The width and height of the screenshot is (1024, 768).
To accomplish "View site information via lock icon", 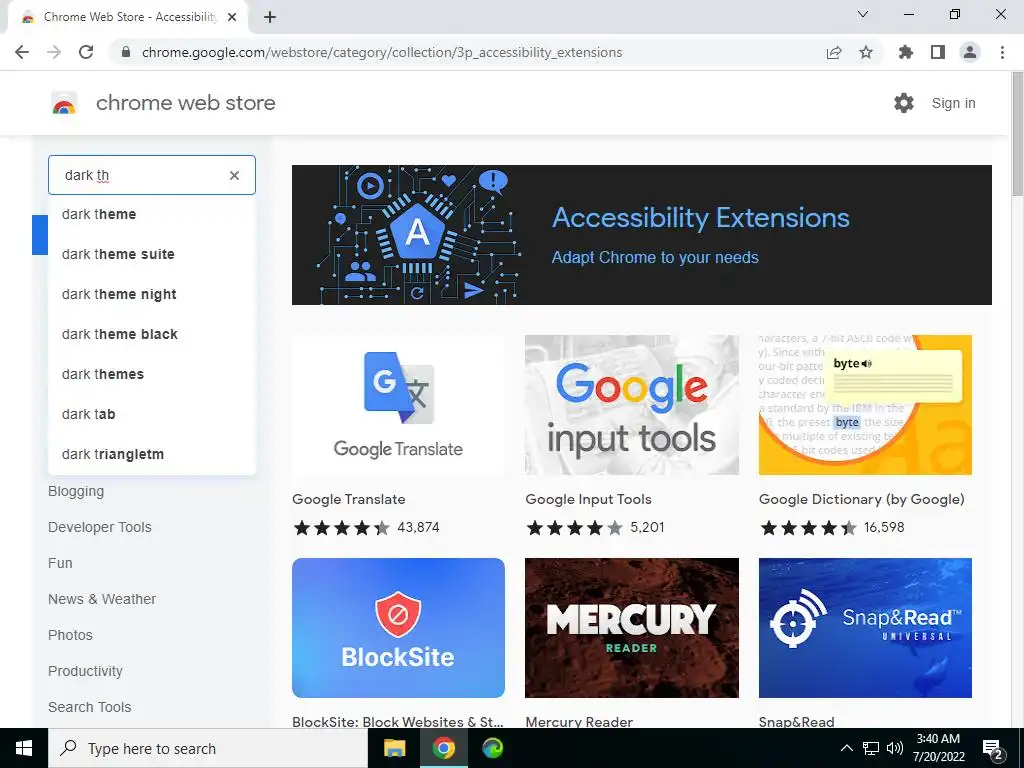I will [x=126, y=52].
